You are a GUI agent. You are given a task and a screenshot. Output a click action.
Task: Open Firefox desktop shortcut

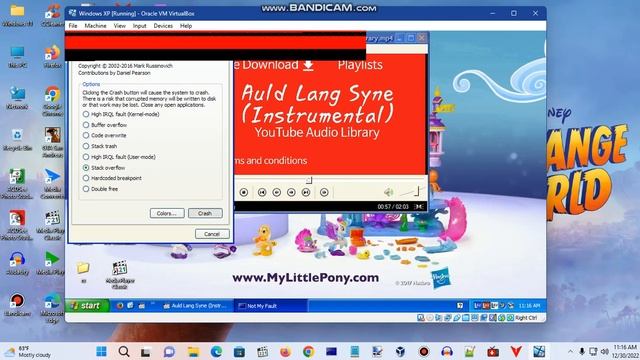53,57
